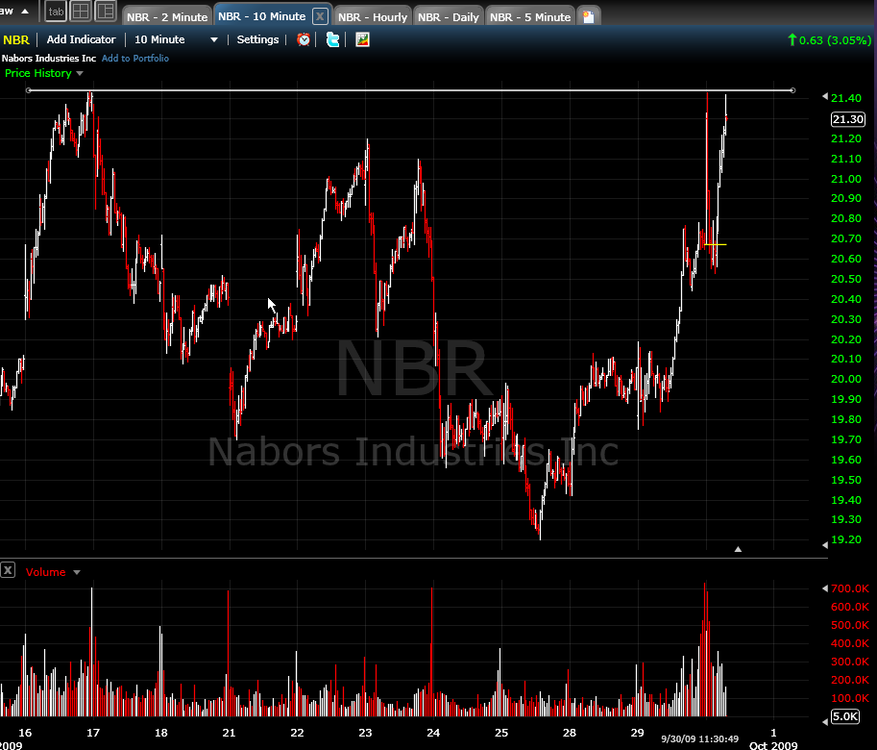Viewport: 877px width, 750px height.
Task: Click the 0.63 (3.05%) price change readout
Action: click(829, 40)
